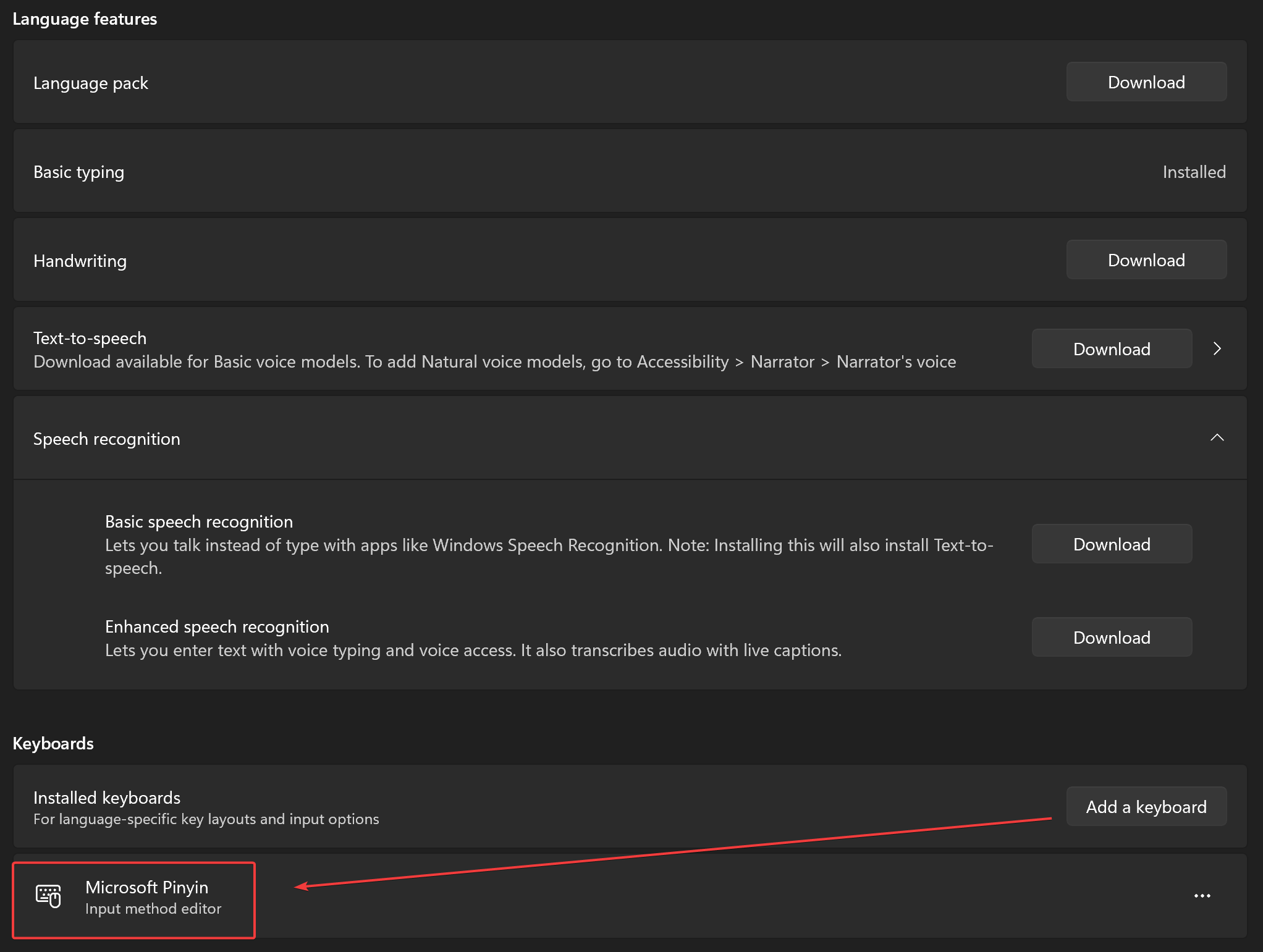Screen dimensions: 1263x952
Task: Download the Handwriting feature
Action: point(1146,260)
